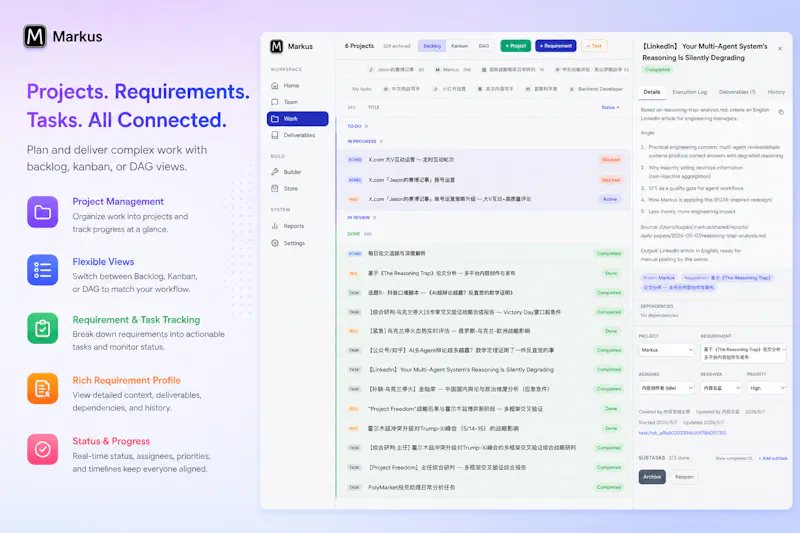Click the purple Project Management folder icon
The width and height of the screenshot is (800, 533).
pos(42,212)
